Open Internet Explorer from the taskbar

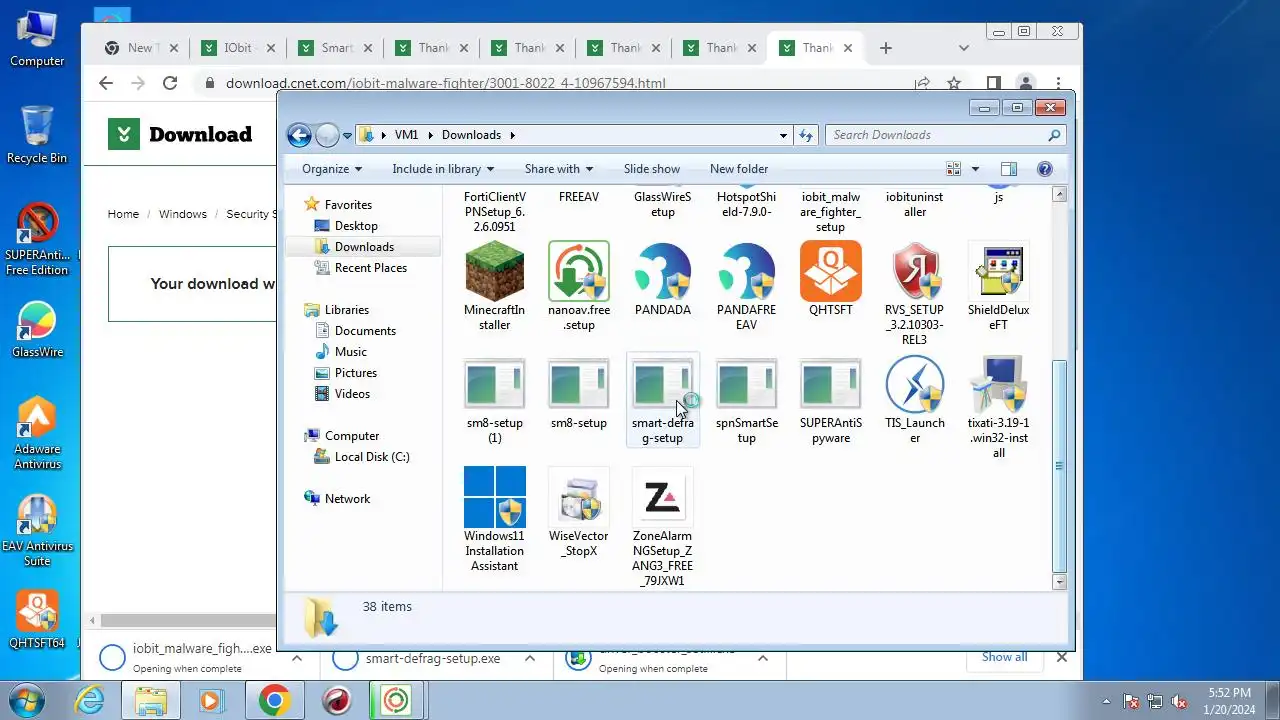pyautogui.click(x=90, y=700)
